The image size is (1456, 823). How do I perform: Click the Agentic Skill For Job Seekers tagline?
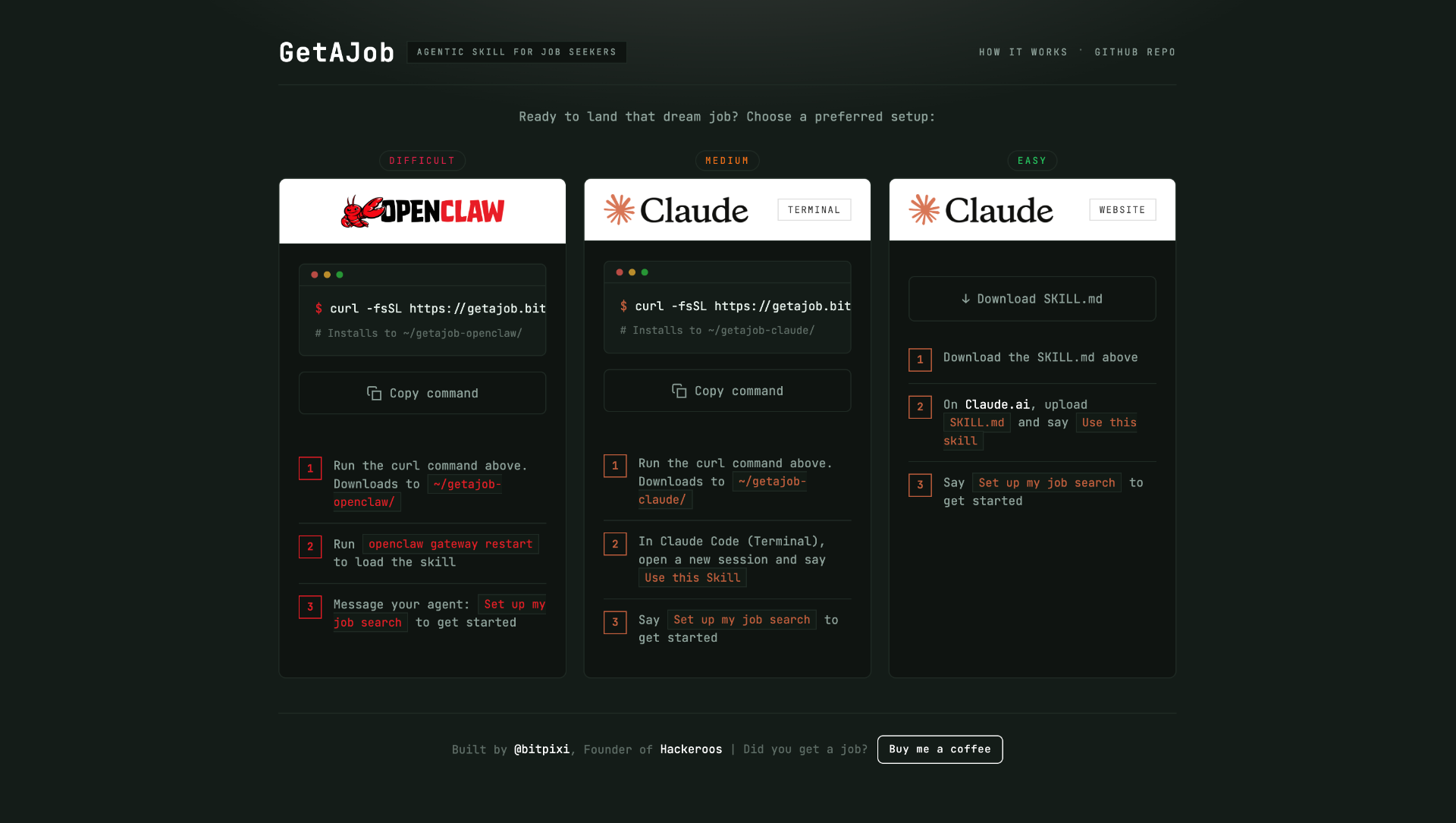coord(516,52)
